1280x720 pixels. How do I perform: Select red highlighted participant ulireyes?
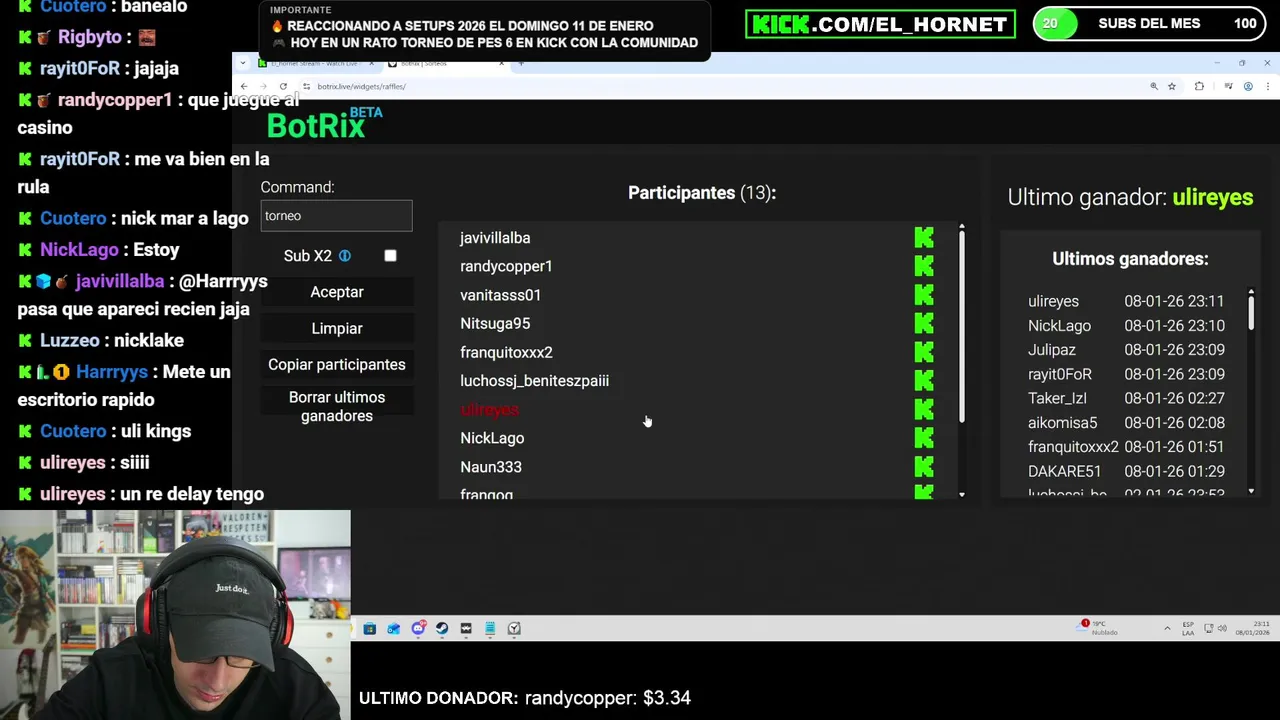click(x=489, y=409)
